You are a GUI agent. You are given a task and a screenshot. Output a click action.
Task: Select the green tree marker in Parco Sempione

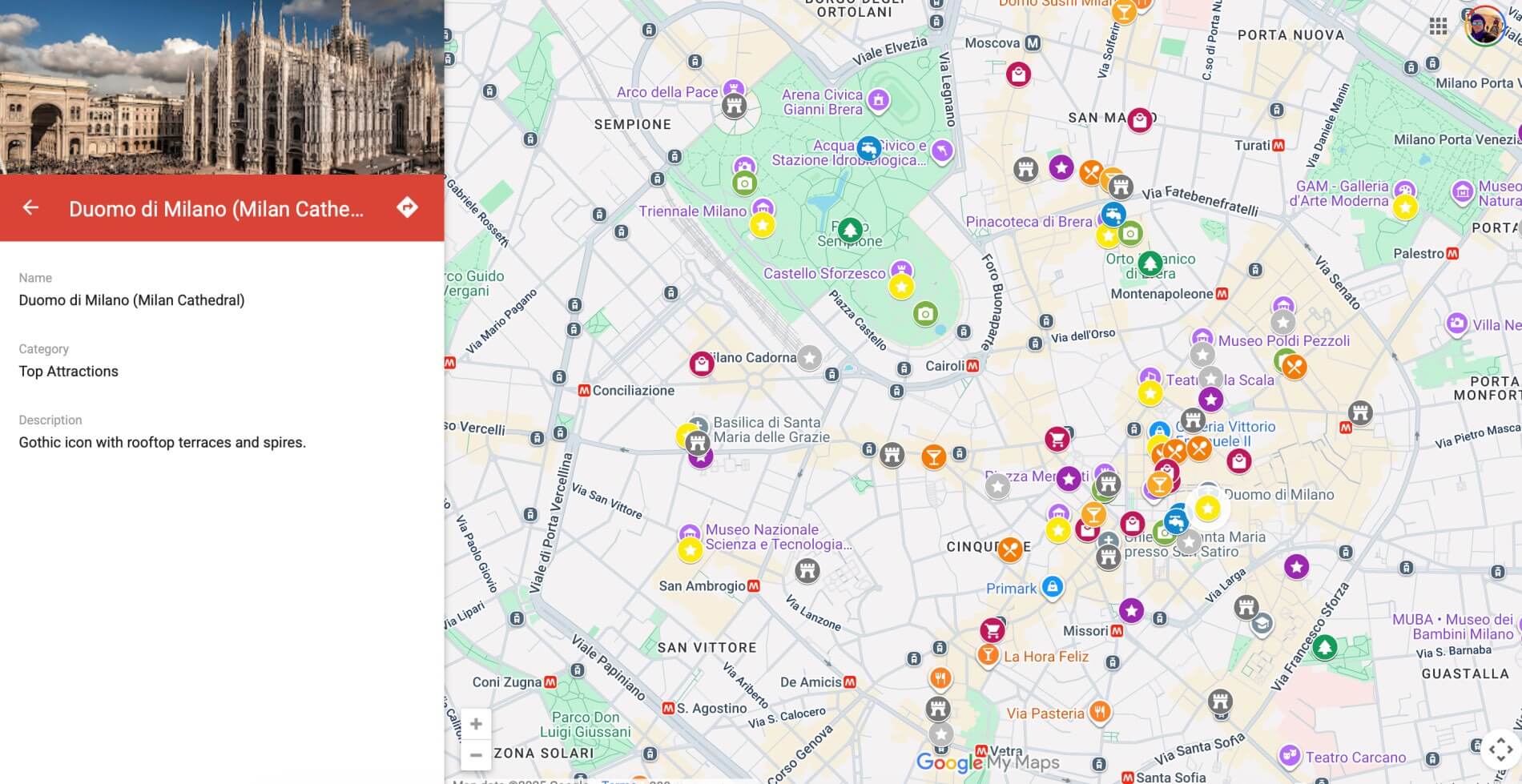click(850, 231)
